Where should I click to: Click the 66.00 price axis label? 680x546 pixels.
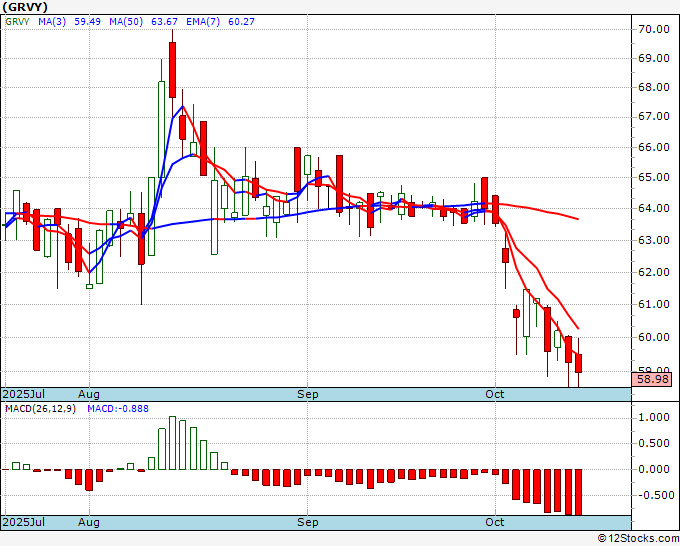[x=654, y=147]
